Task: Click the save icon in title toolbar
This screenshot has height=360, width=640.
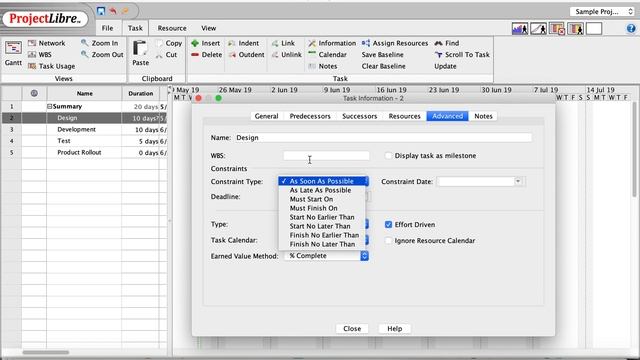Action: (101, 11)
